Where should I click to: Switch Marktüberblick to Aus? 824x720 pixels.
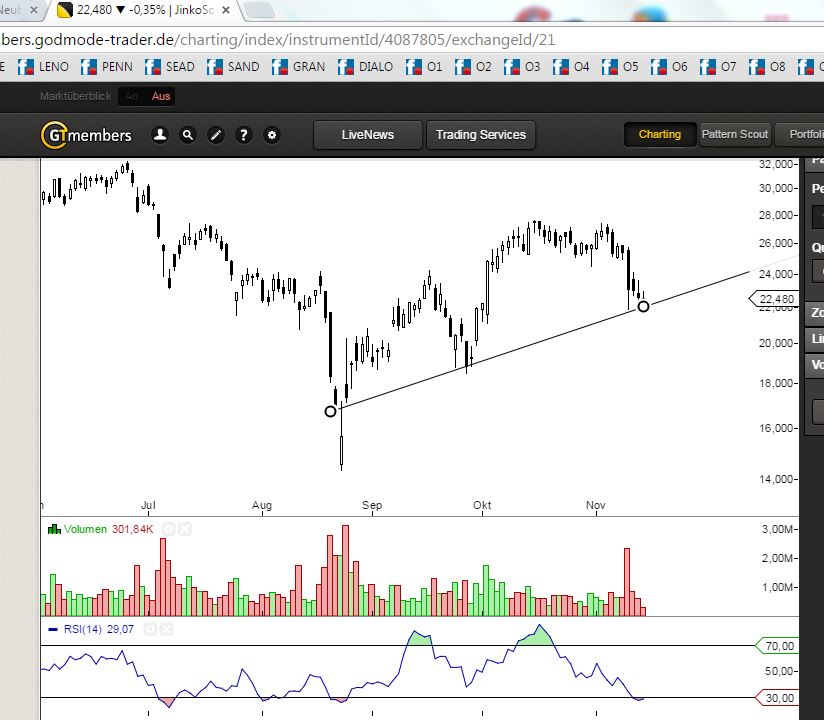click(x=161, y=96)
